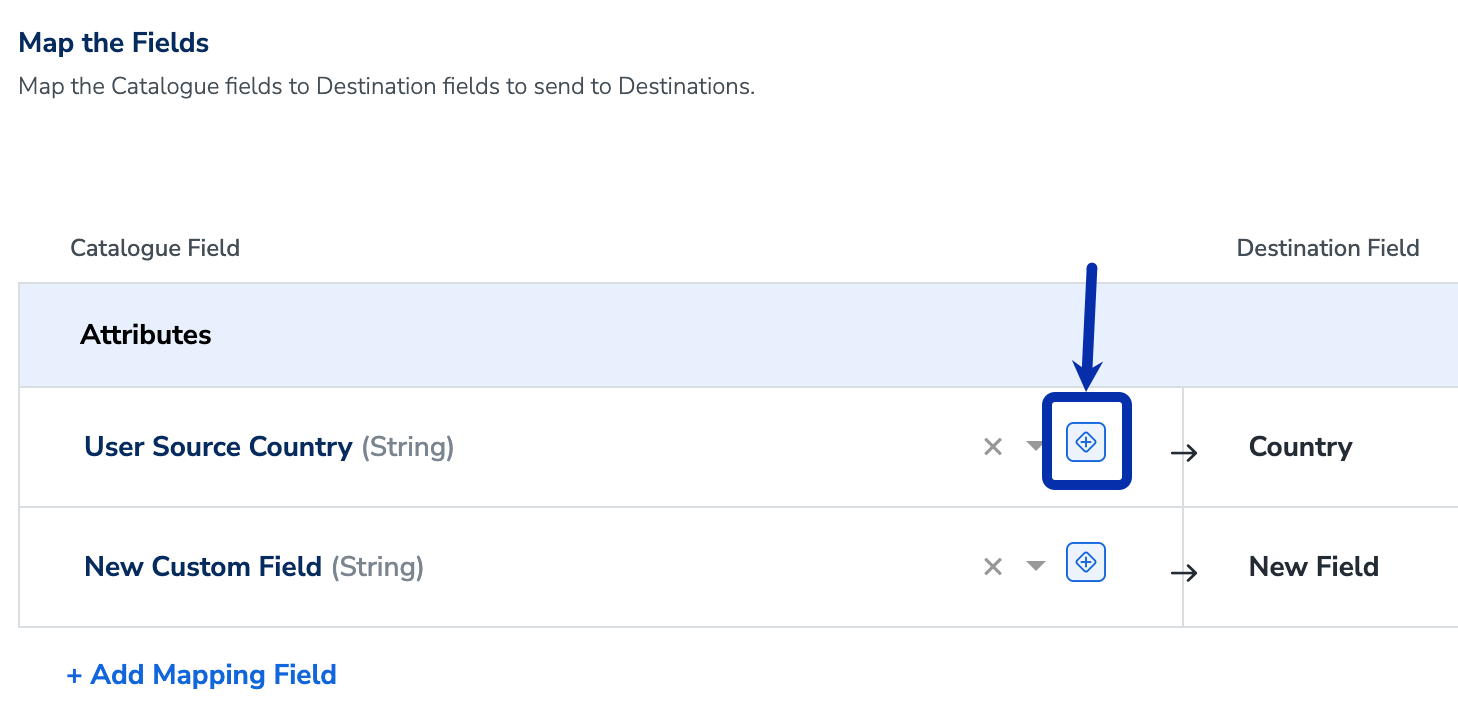Screen dimensions: 1458x714
Task: Click the String type label after User Source Country
Action: [x=407, y=447]
